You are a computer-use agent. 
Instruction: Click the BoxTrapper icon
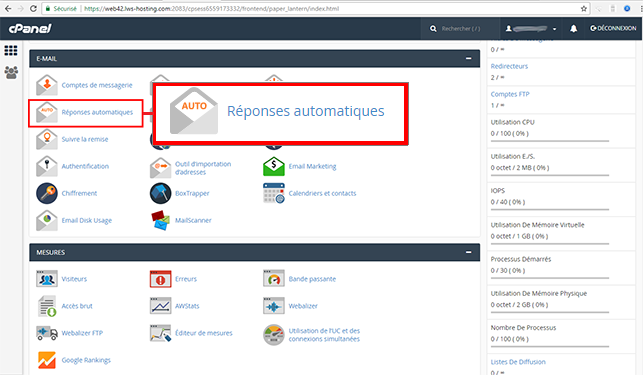[x=160, y=193]
